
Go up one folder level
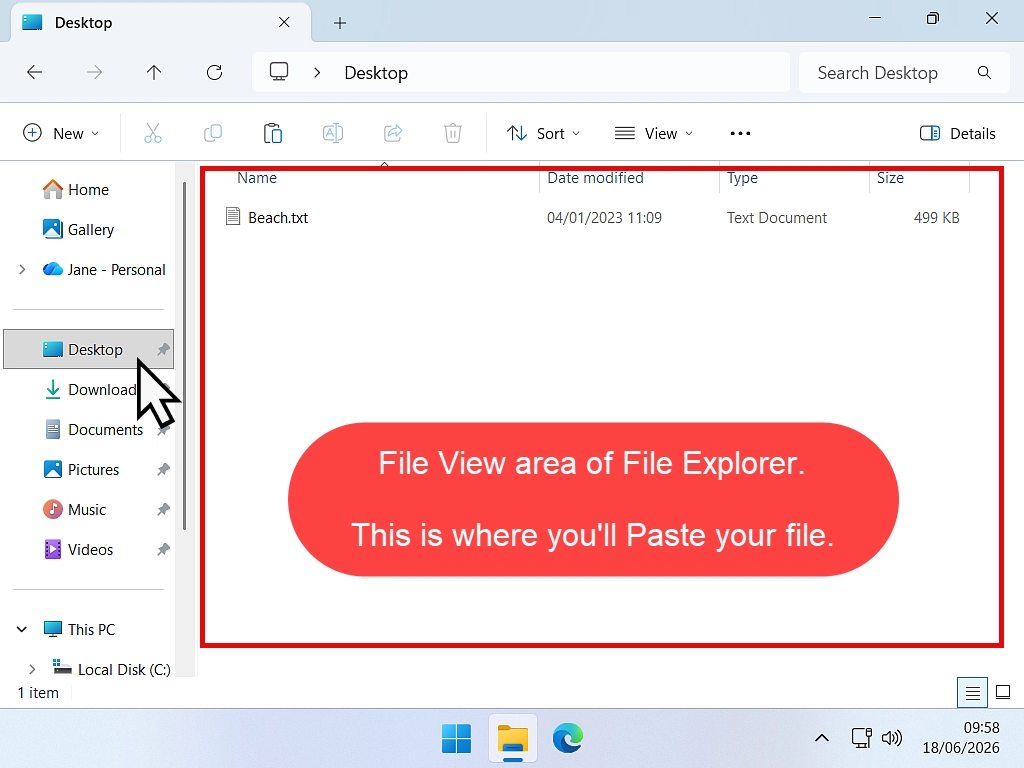coord(154,72)
